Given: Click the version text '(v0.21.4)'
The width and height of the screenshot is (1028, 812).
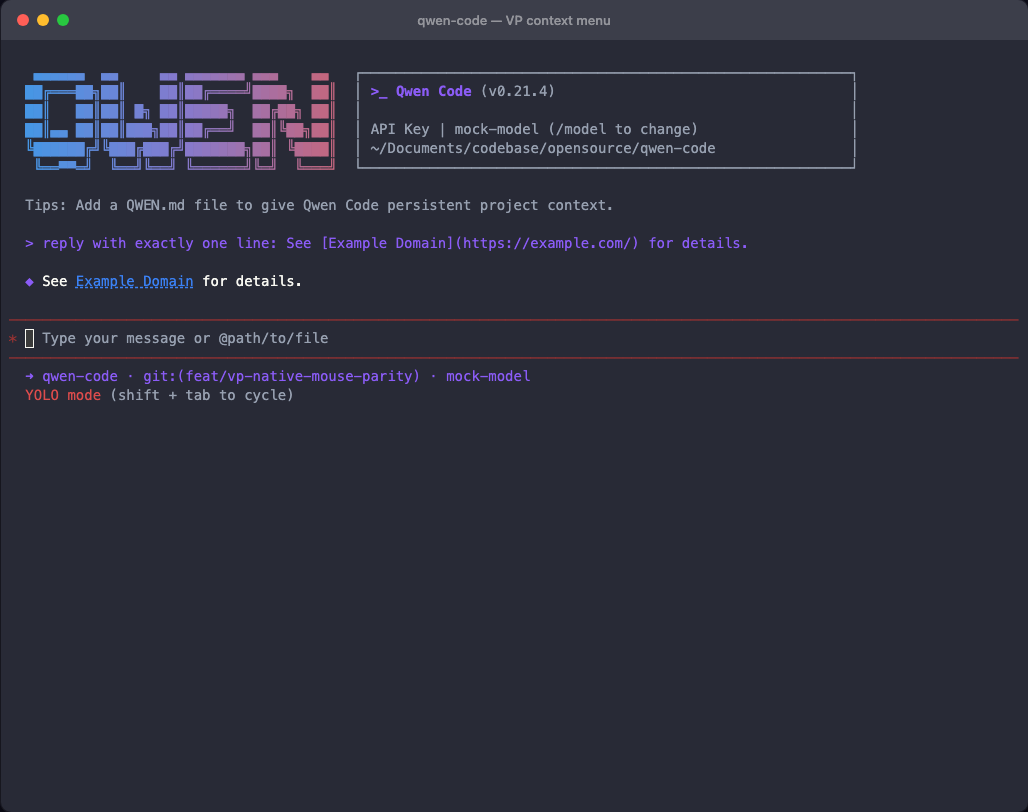Looking at the screenshot, I should point(518,91).
